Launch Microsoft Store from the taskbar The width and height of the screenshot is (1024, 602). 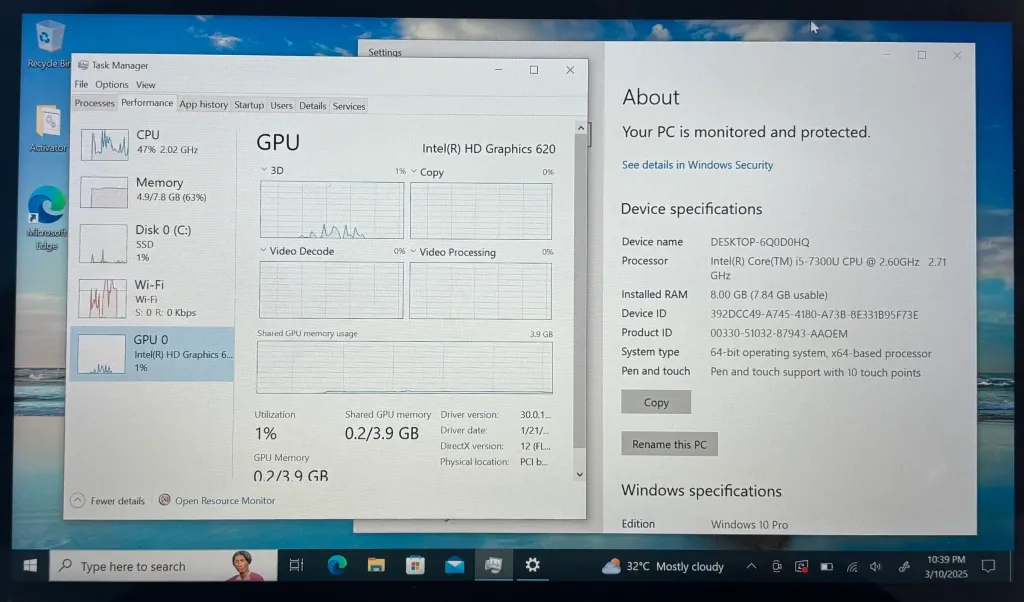click(x=415, y=565)
